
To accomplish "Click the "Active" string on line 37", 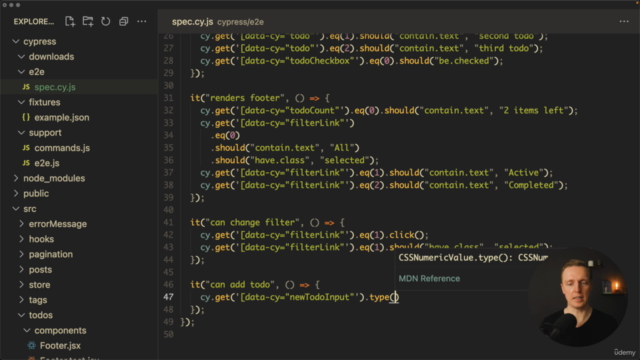I will 524,173.
